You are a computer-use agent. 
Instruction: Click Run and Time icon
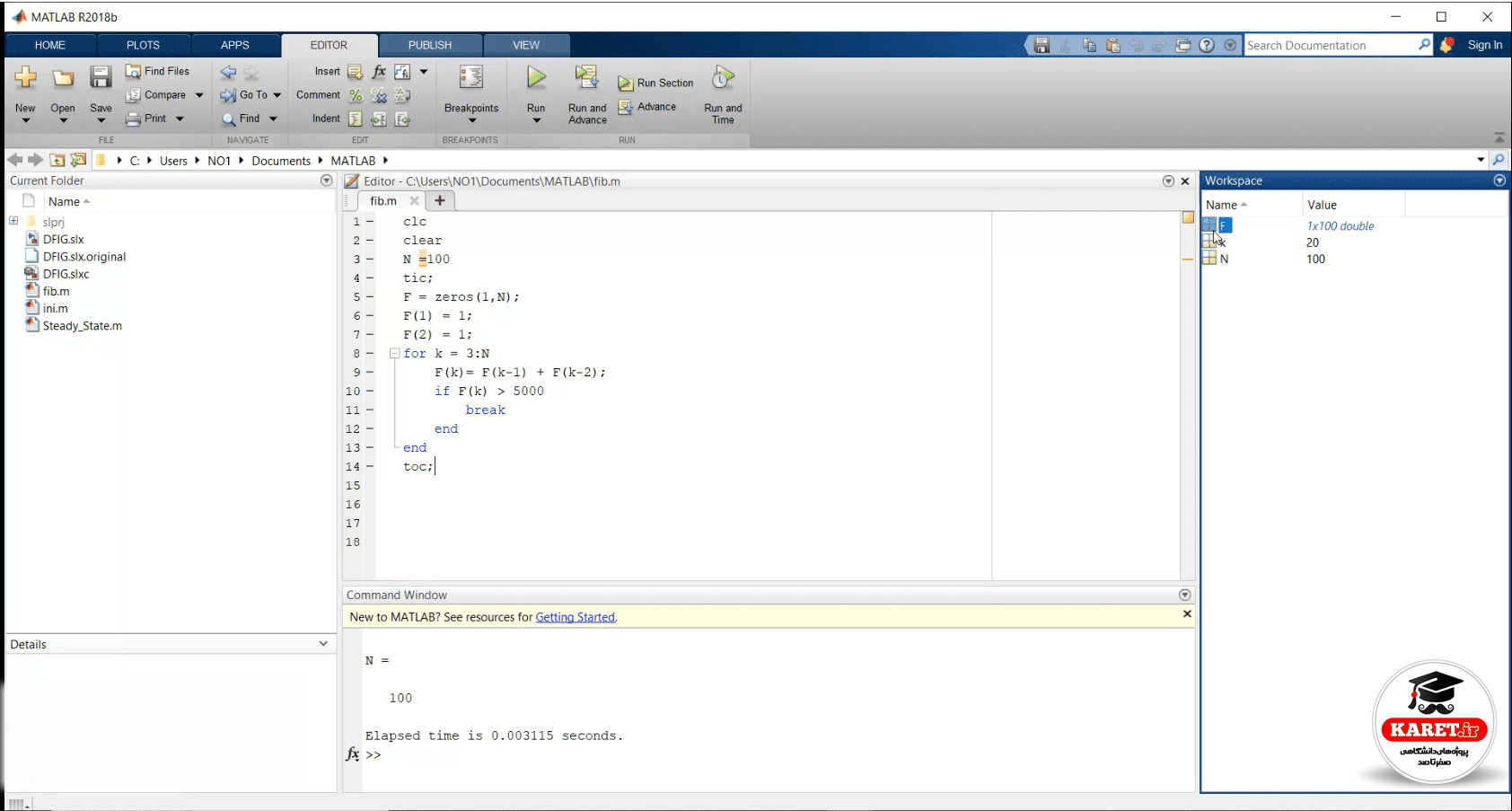[x=723, y=77]
